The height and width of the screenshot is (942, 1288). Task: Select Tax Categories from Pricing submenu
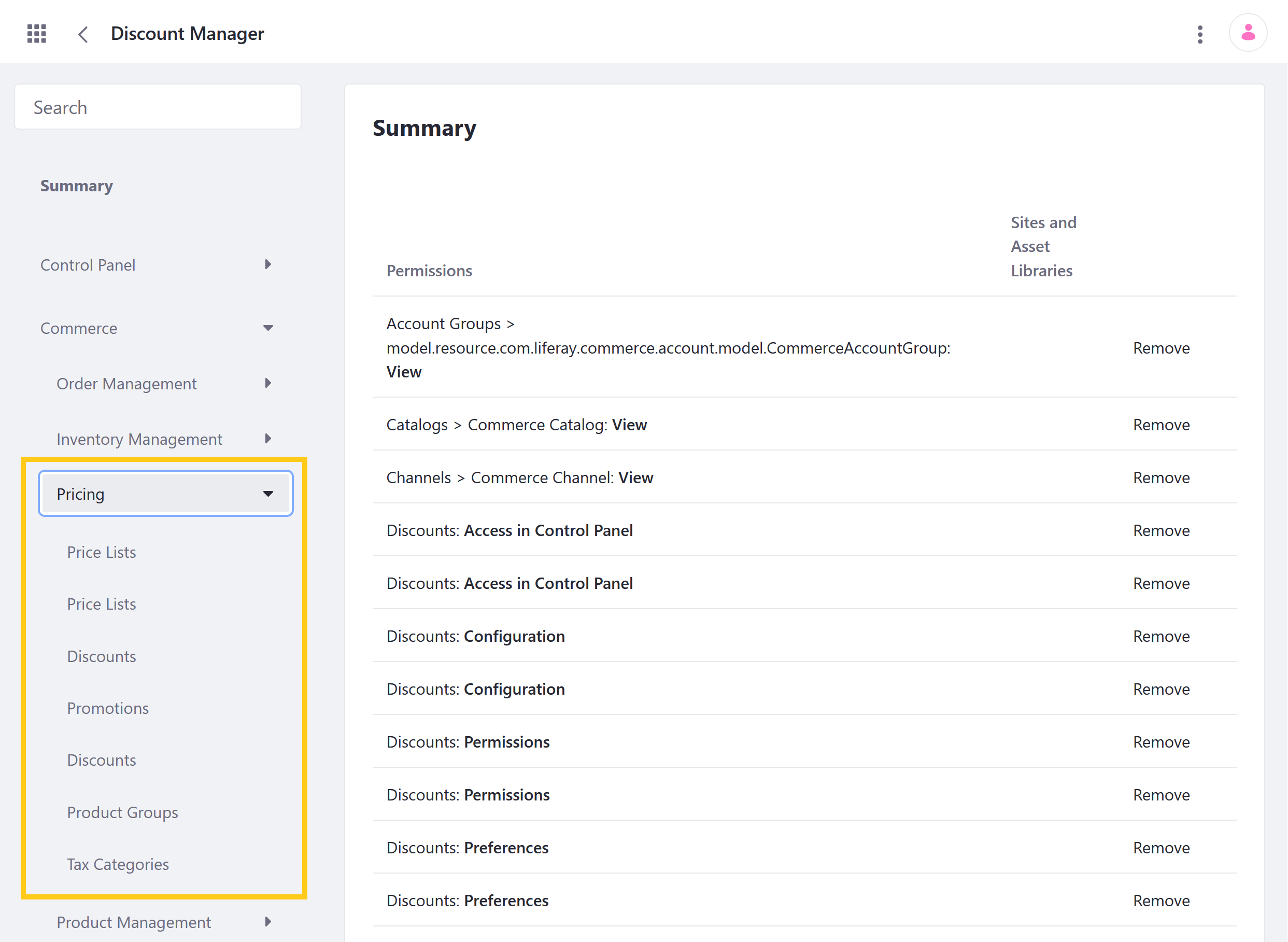pyautogui.click(x=117, y=863)
